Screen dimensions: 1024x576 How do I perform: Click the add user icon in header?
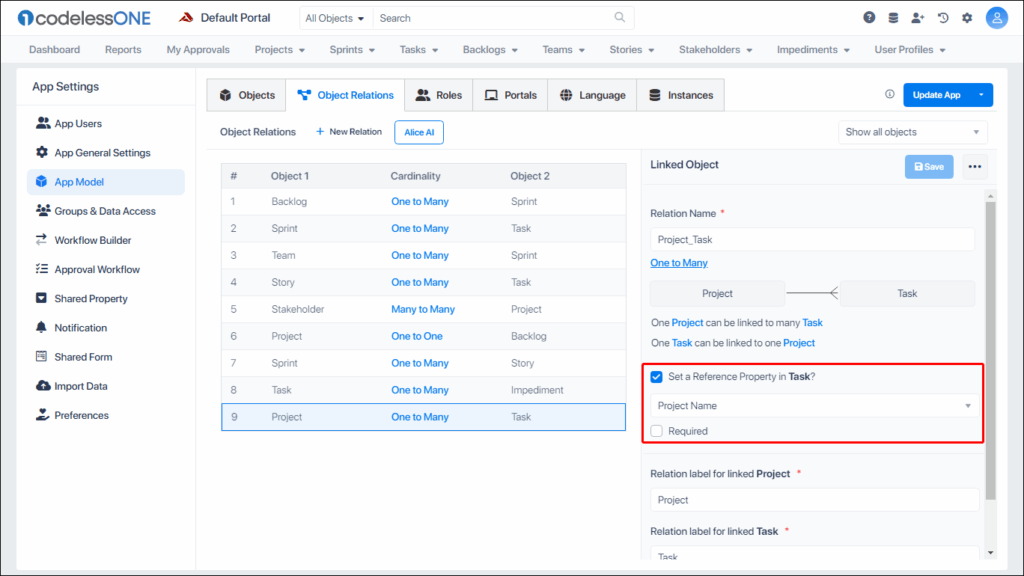point(918,18)
